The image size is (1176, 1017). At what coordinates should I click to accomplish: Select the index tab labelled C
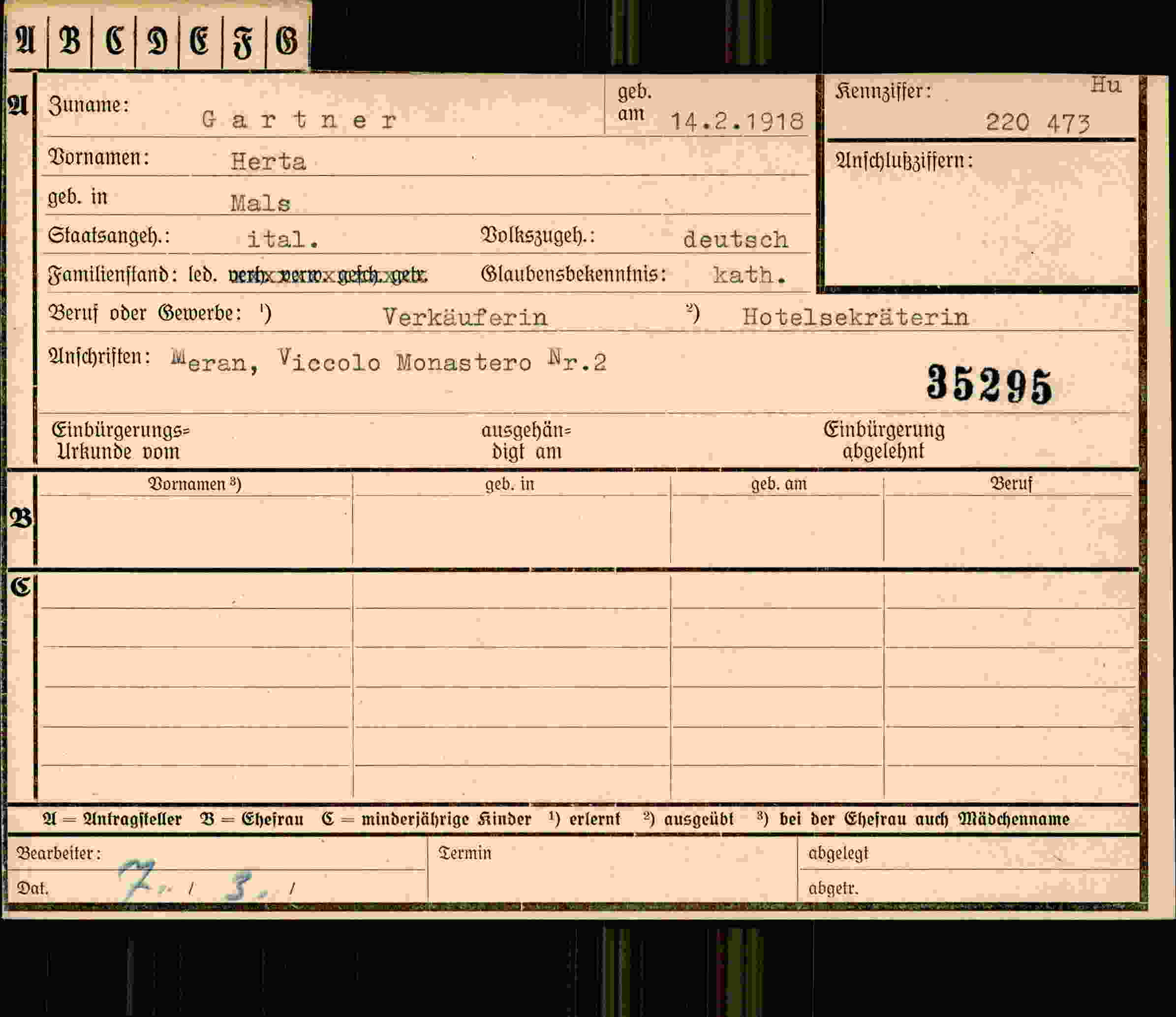pyautogui.click(x=114, y=41)
